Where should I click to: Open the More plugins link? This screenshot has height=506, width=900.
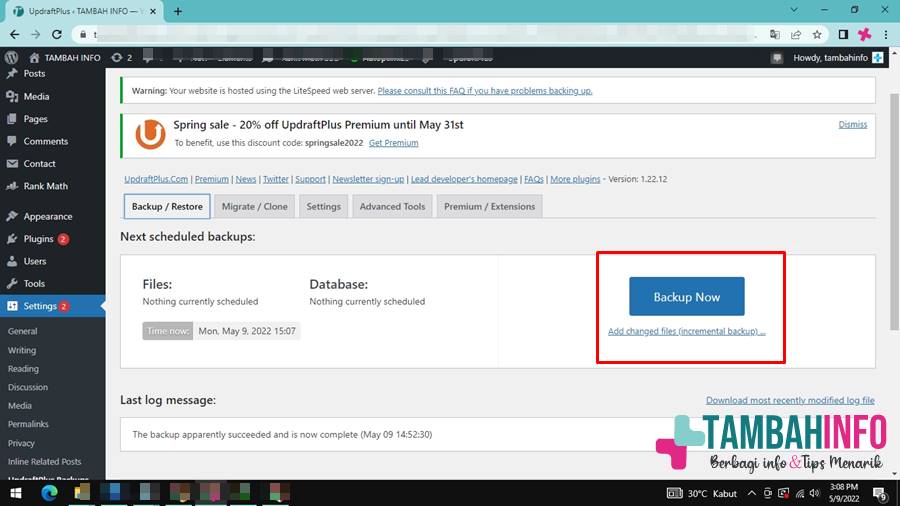tap(575, 179)
